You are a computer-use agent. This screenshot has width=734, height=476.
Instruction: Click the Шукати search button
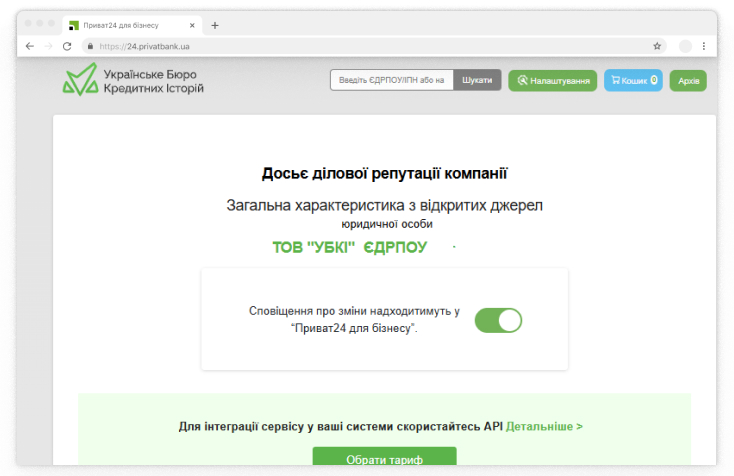click(477, 80)
